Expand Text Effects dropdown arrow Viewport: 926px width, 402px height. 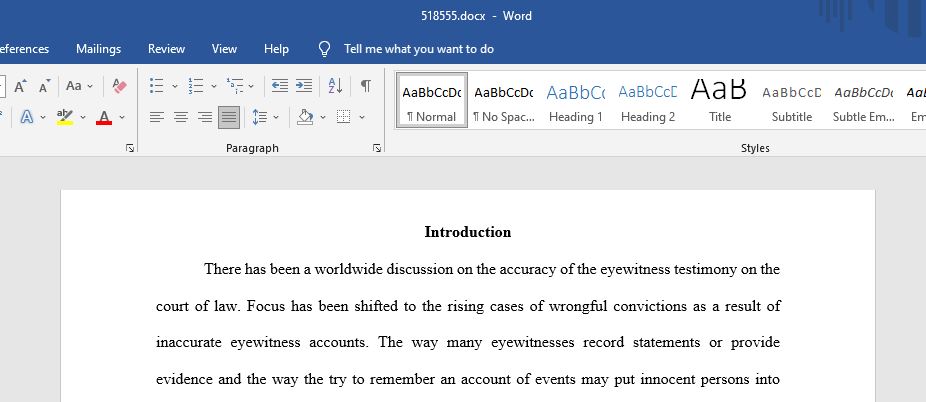click(43, 117)
